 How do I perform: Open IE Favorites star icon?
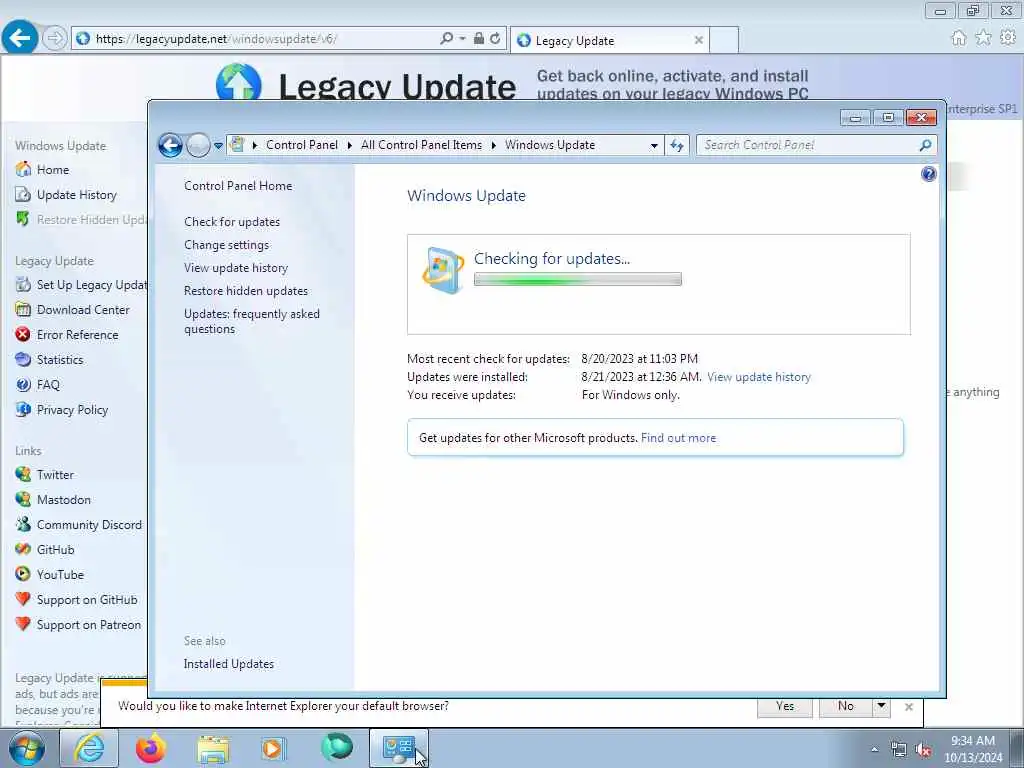point(983,39)
